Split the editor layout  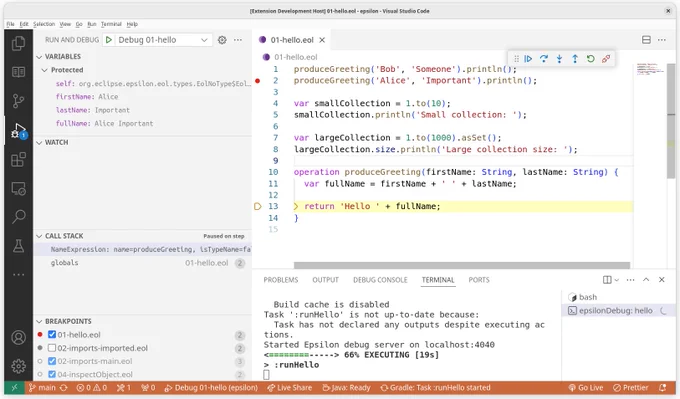[646, 40]
